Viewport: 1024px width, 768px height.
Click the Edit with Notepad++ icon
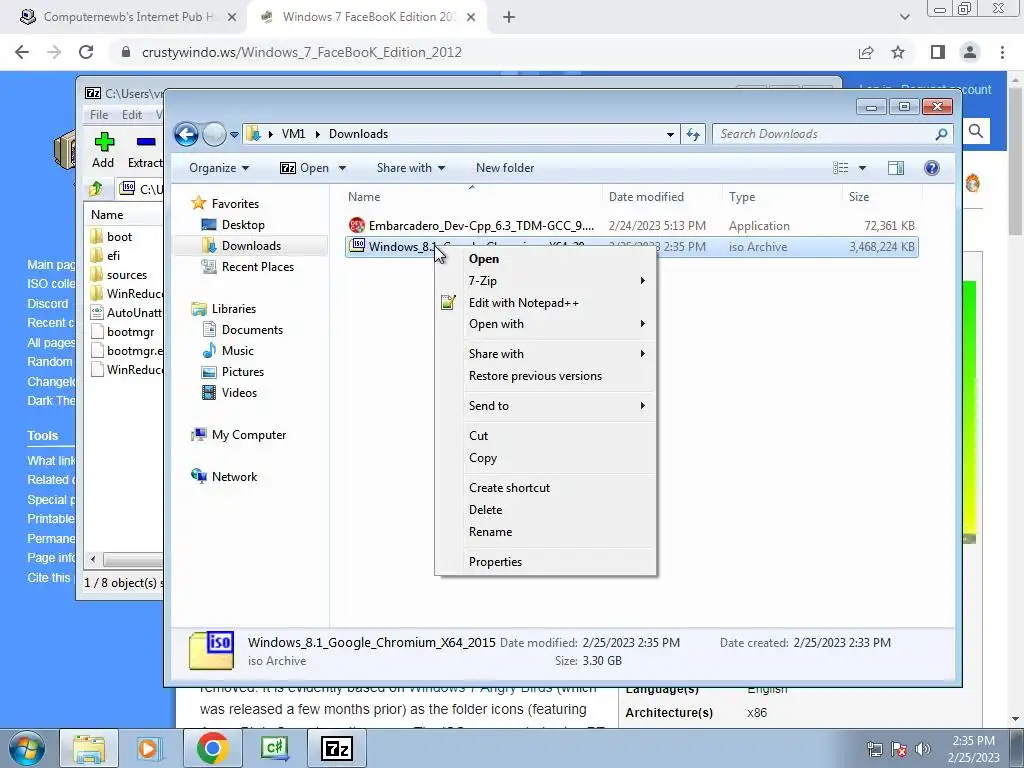(x=448, y=302)
